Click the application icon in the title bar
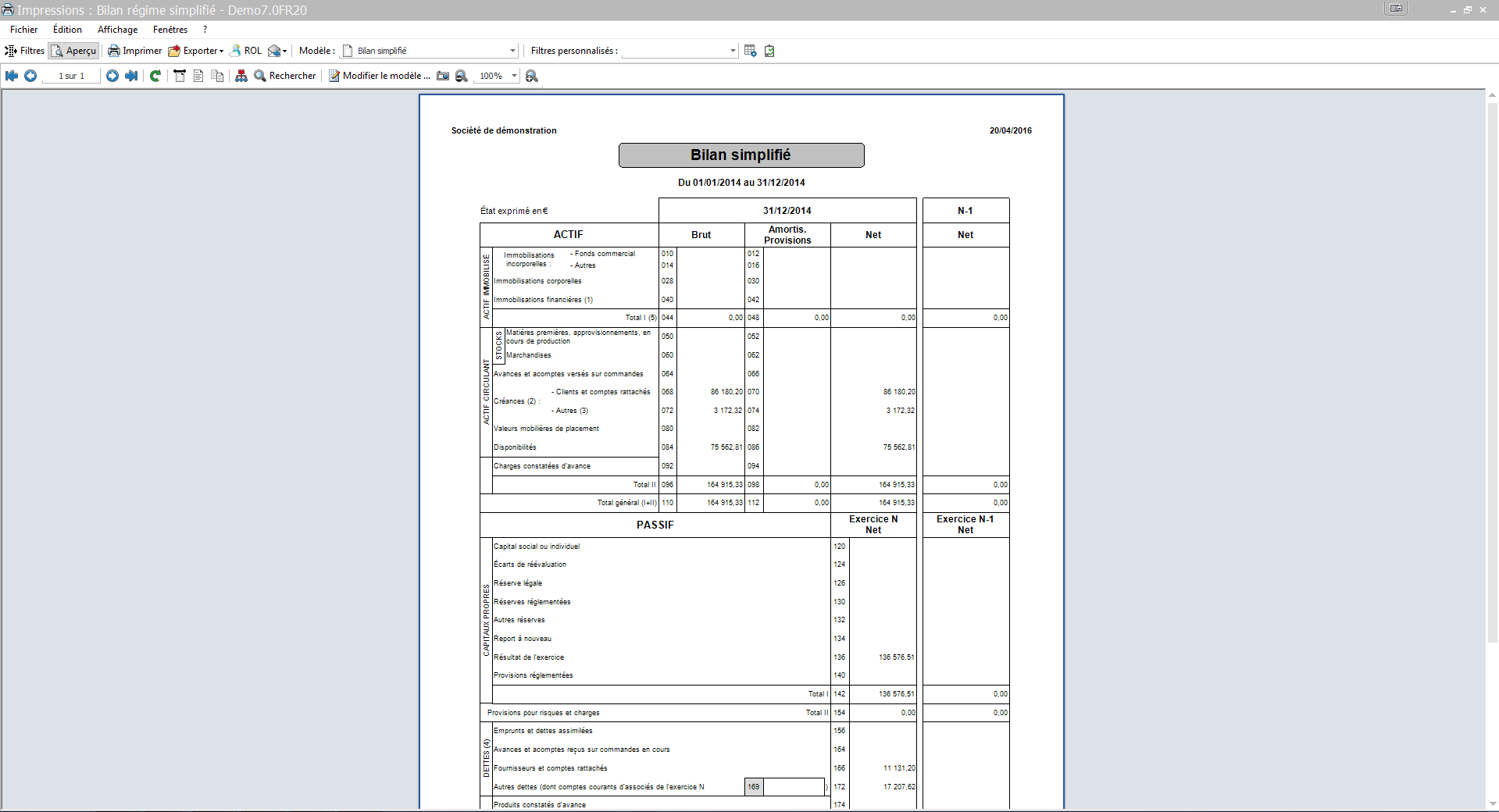 8,9
